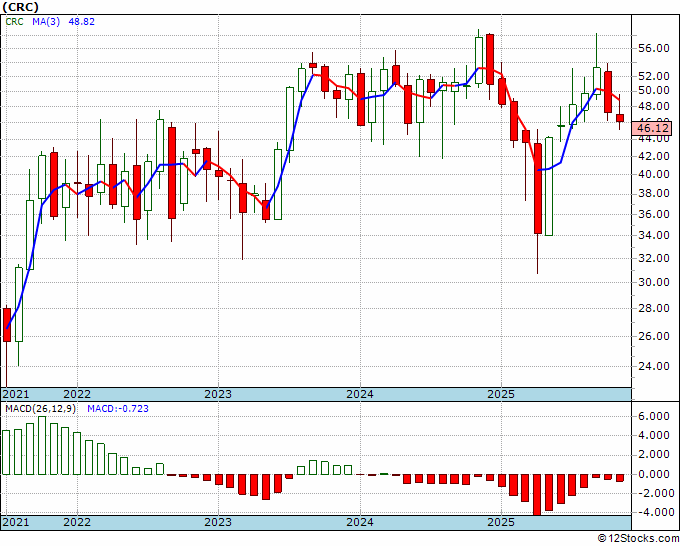Click the MACD(26,12,9) indicator label
Viewport: 680px width, 546px height.
tap(40, 409)
